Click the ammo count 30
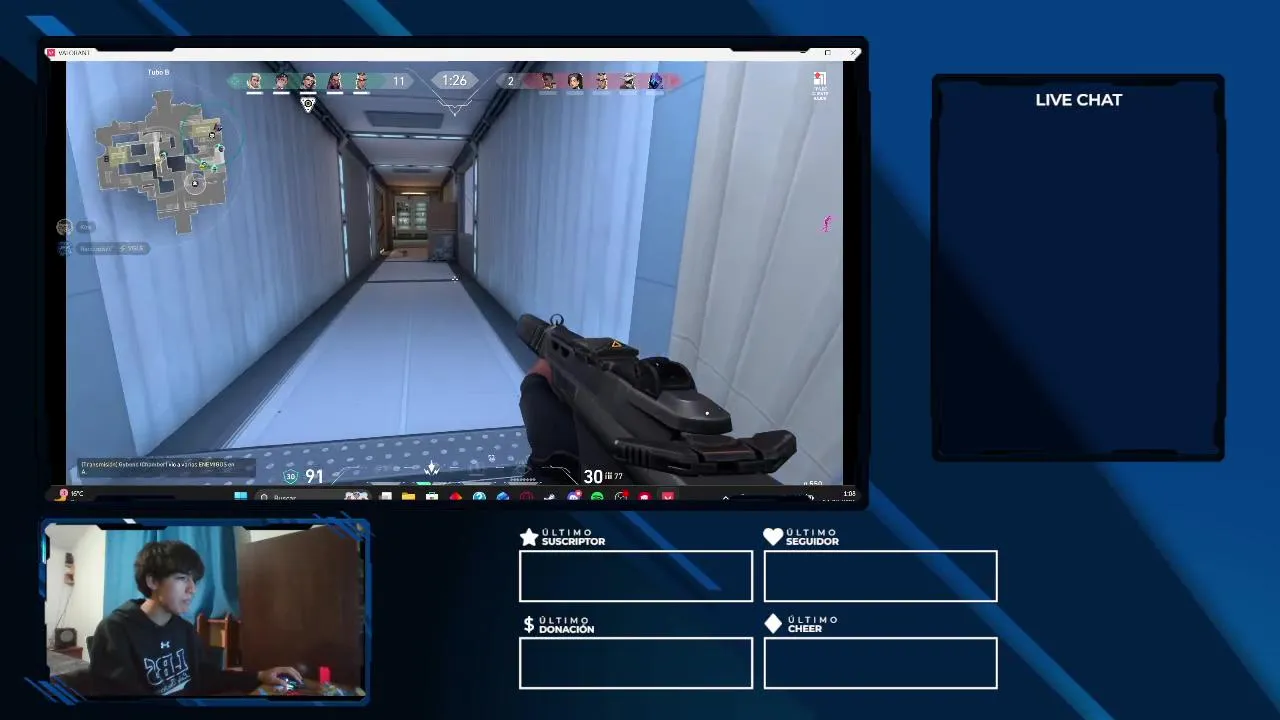The width and height of the screenshot is (1280, 720). (593, 477)
